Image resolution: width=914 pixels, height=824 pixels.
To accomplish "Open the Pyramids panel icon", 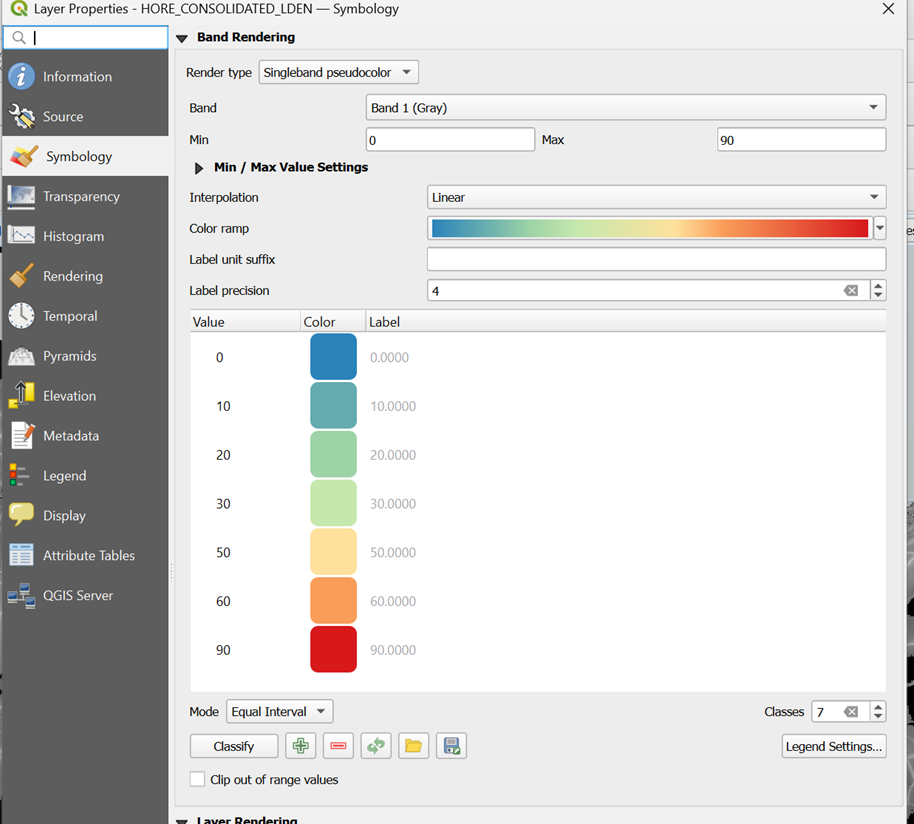I will click(22, 356).
